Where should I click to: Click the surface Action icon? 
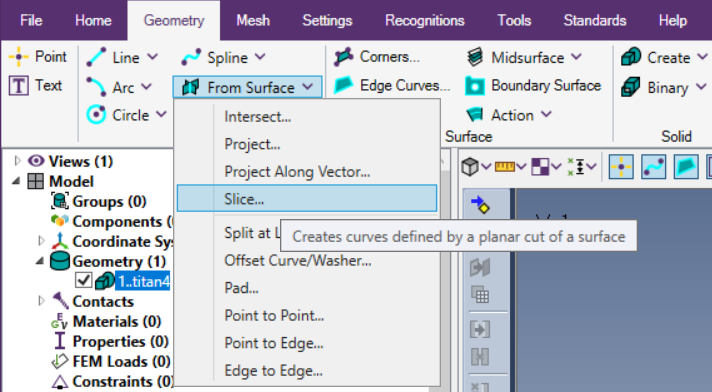coord(475,115)
